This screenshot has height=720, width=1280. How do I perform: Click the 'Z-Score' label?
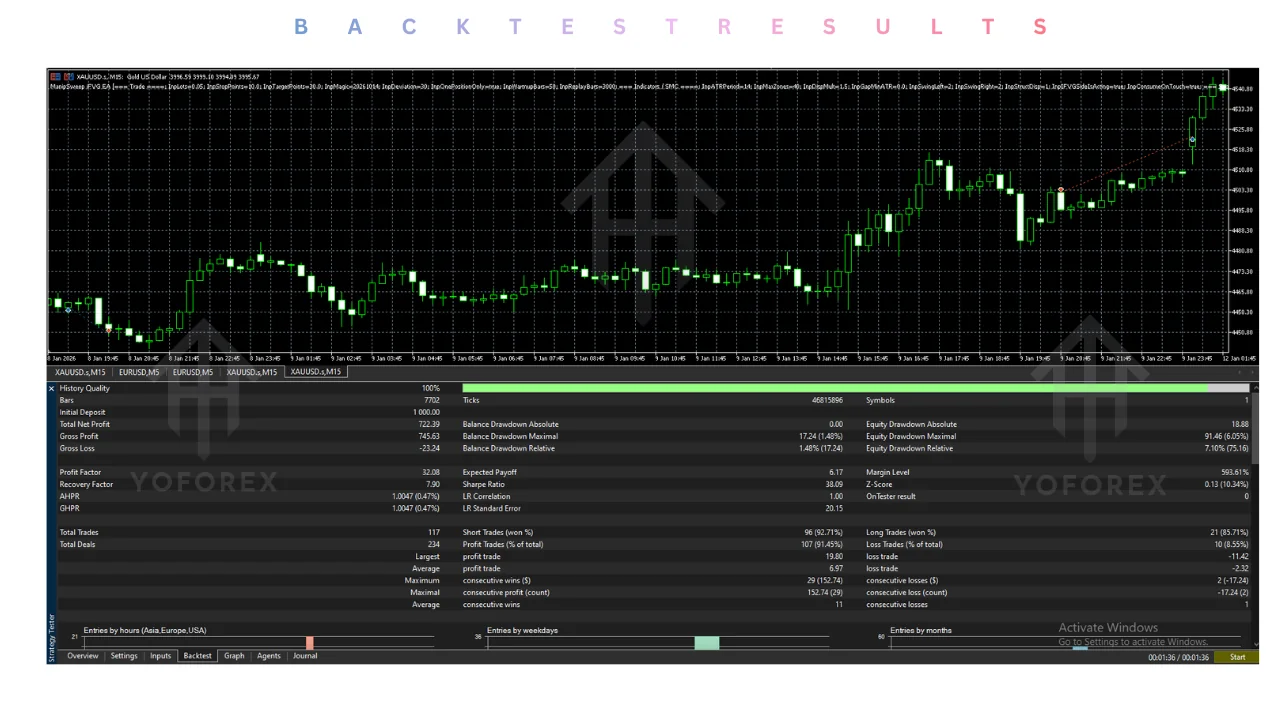coord(881,484)
